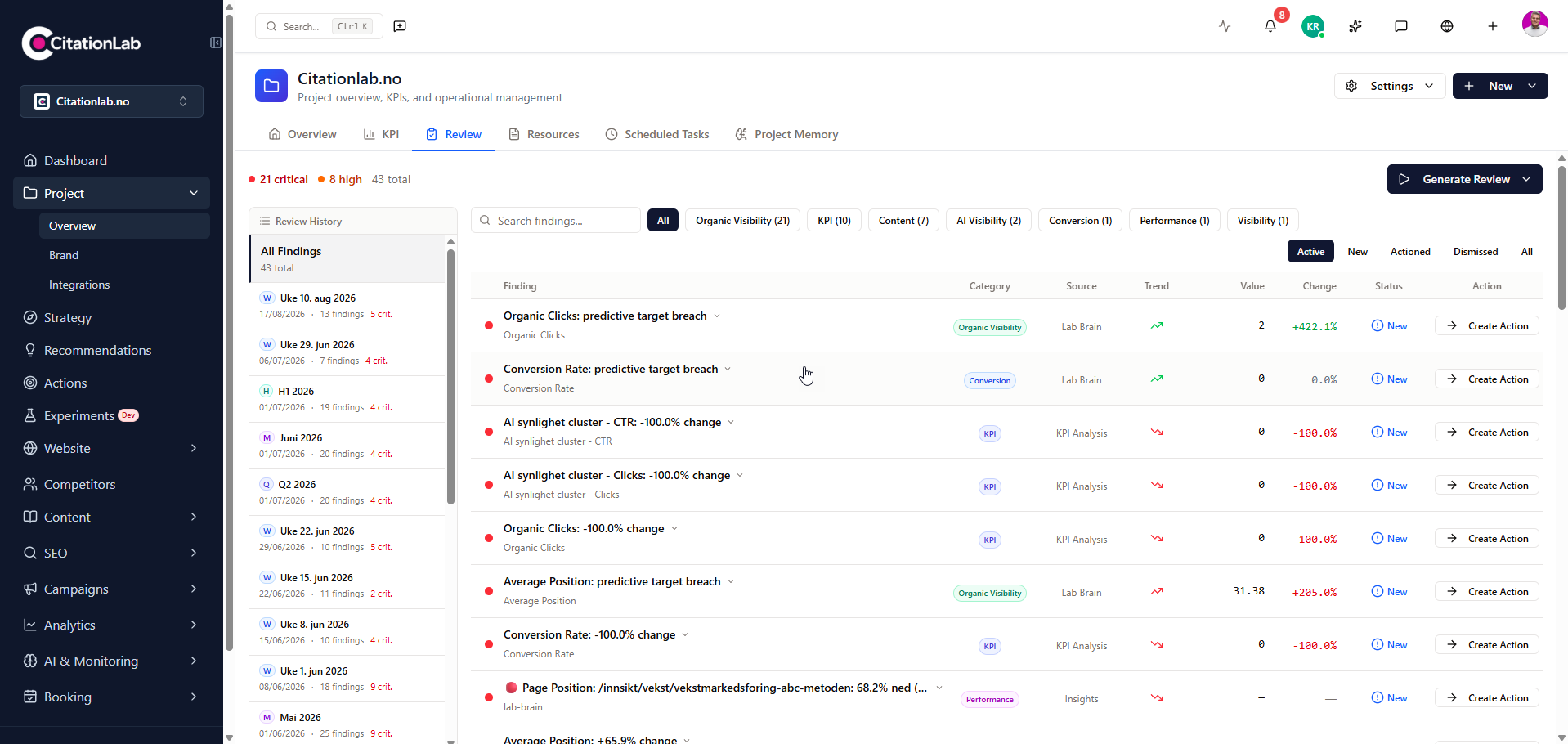Expand AI & Monitoring sidebar section
Screen dimensions: 1568x744
tap(194, 661)
